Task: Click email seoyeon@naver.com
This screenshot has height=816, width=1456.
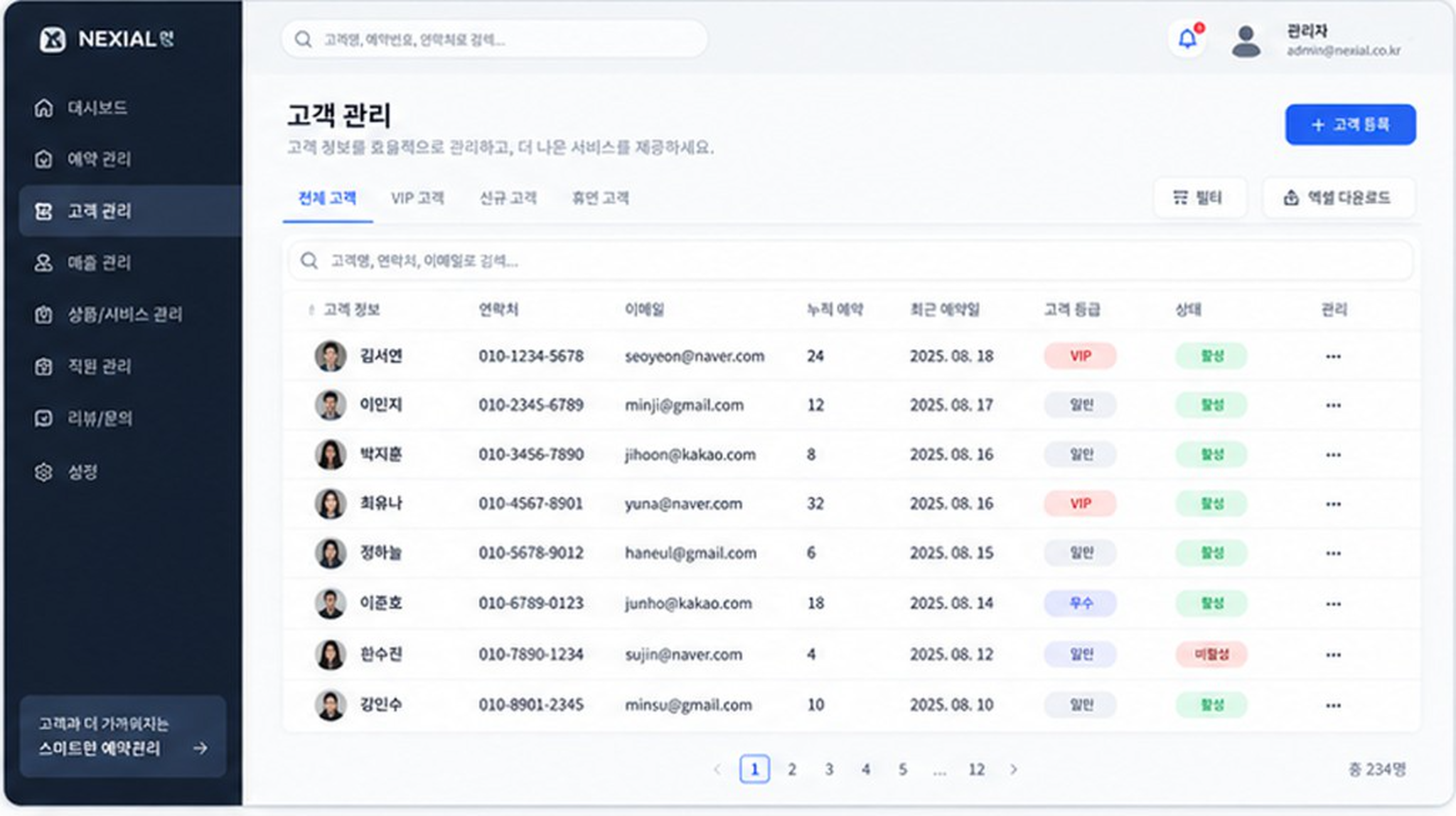Action: pyautogui.click(x=695, y=356)
